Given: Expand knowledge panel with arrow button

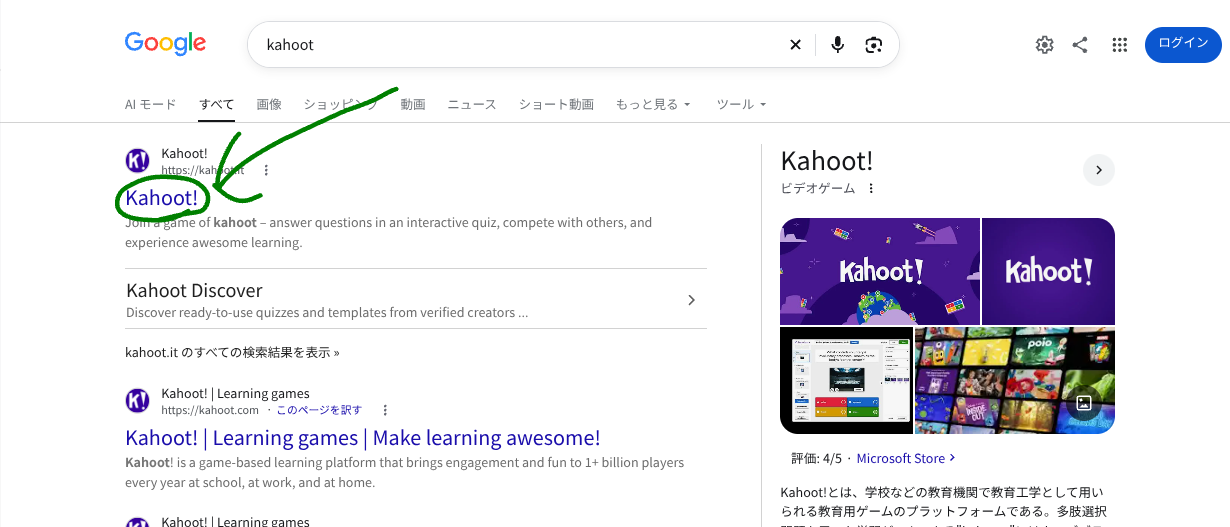Looking at the screenshot, I should click(1099, 170).
